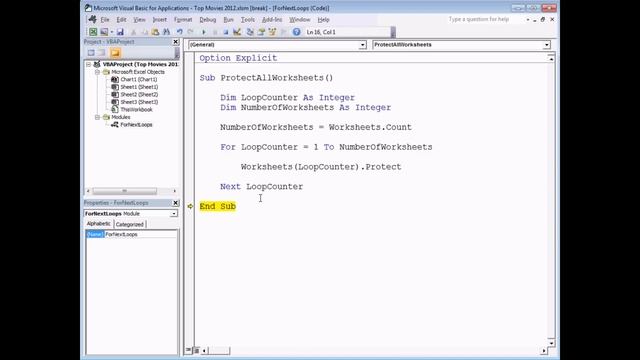Switch to the Categorized properties tab

129,224
